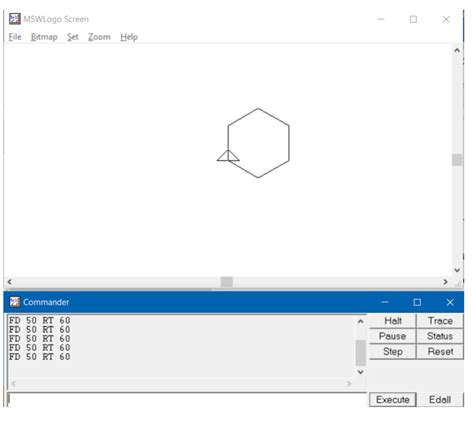Minimize the MSWLogo Screen window
The height and width of the screenshot is (425, 474).
click(381, 19)
